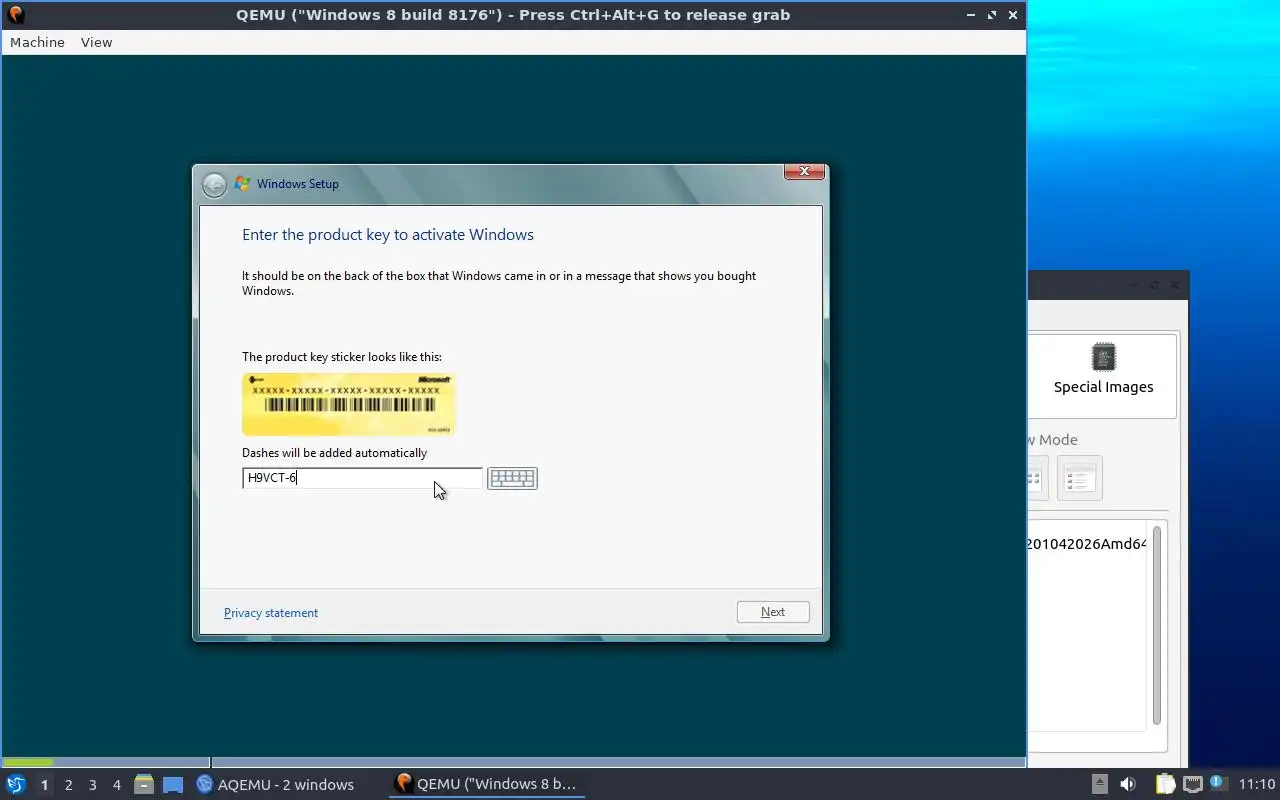Switch to icon view mode in AQEMU

pos(1036,478)
